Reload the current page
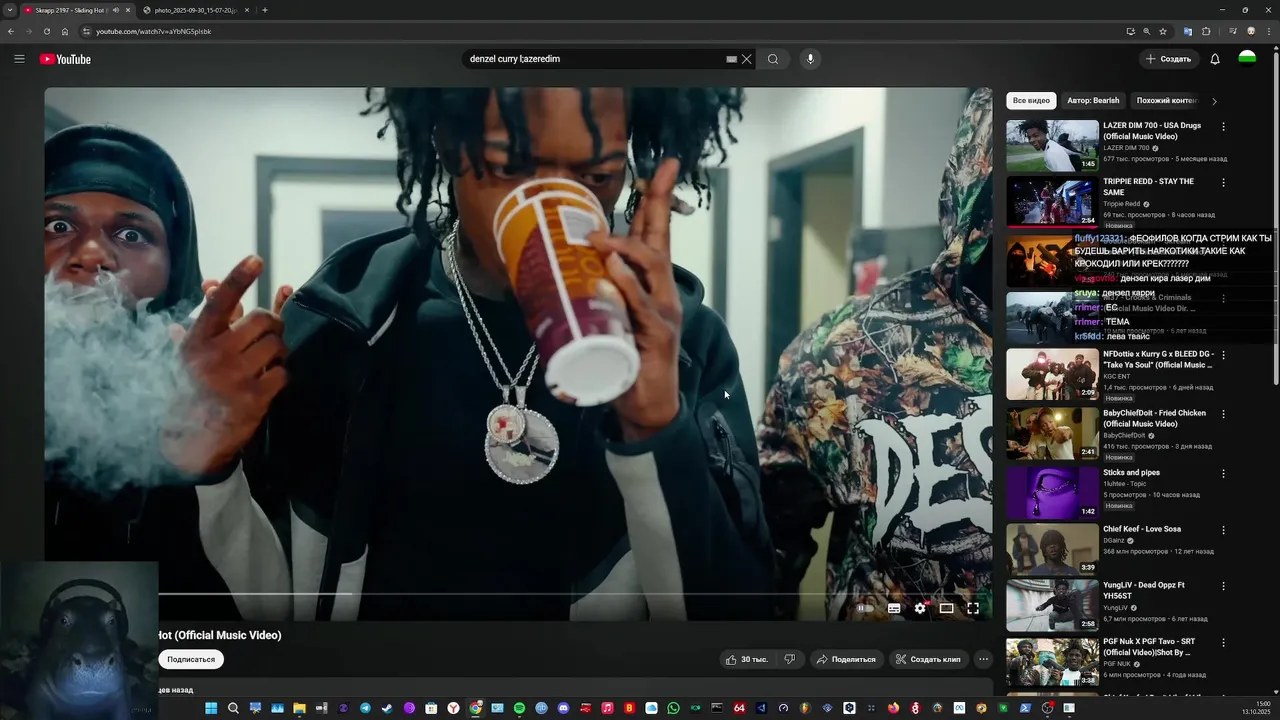The width and height of the screenshot is (1280, 720). coord(46,31)
